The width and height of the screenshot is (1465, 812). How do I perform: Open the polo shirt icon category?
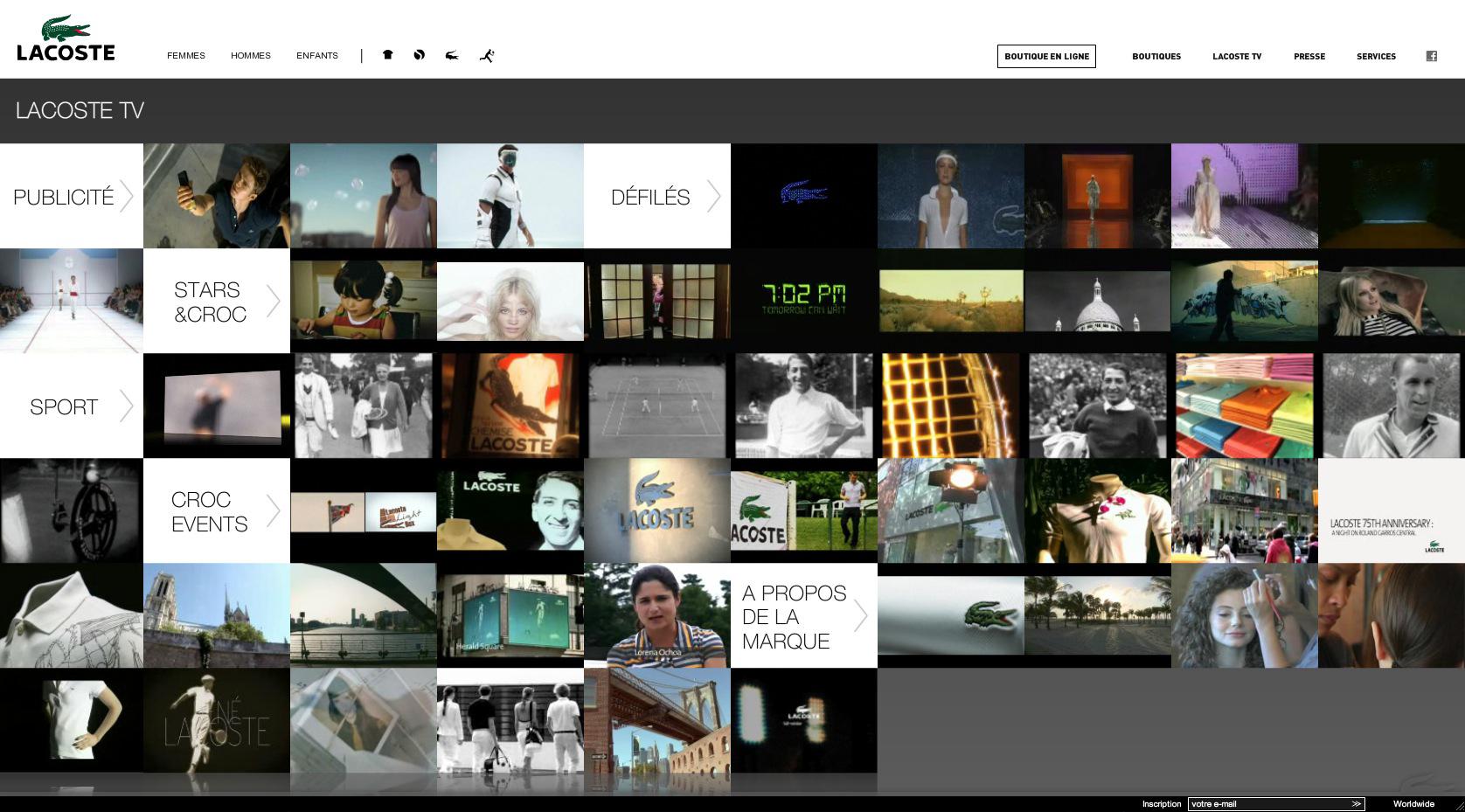387,55
